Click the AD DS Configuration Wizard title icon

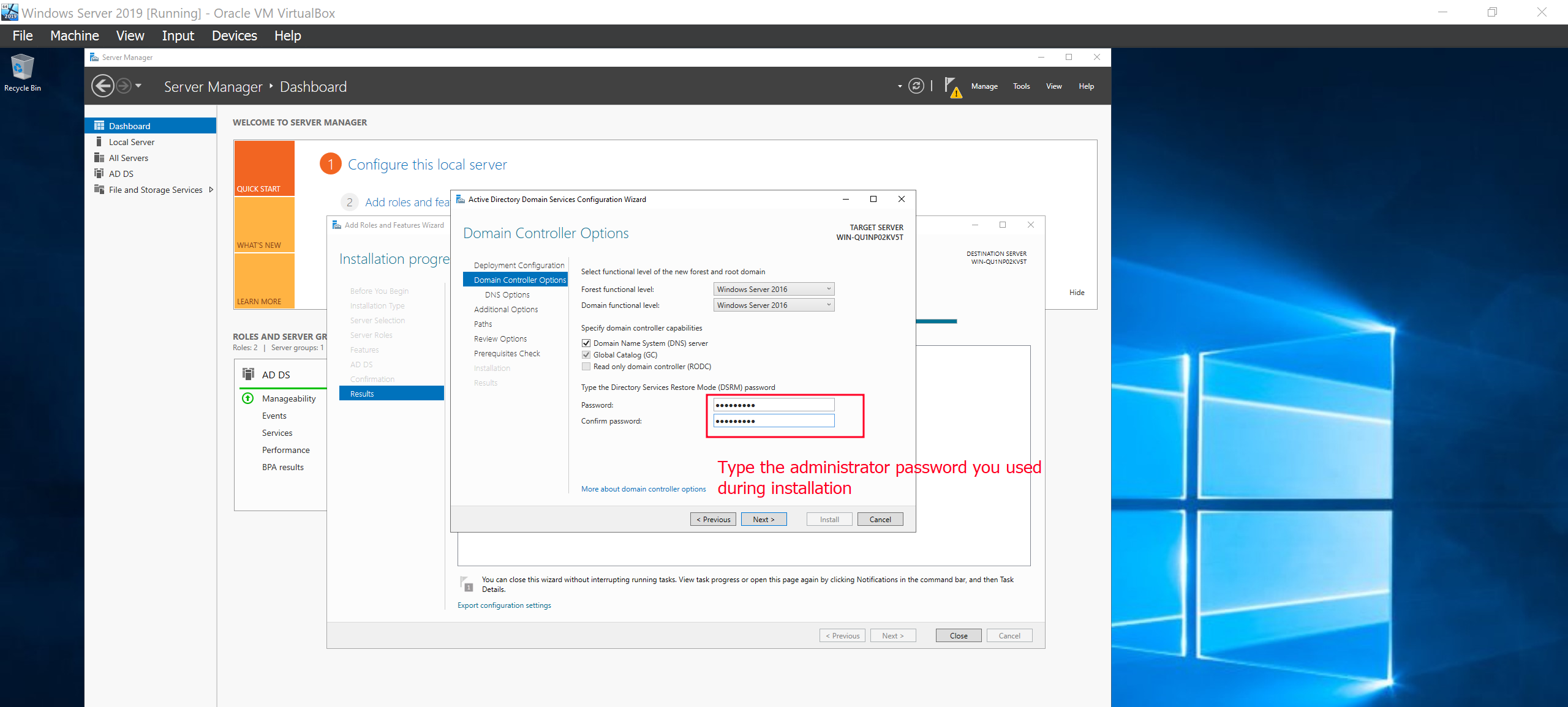pos(461,199)
